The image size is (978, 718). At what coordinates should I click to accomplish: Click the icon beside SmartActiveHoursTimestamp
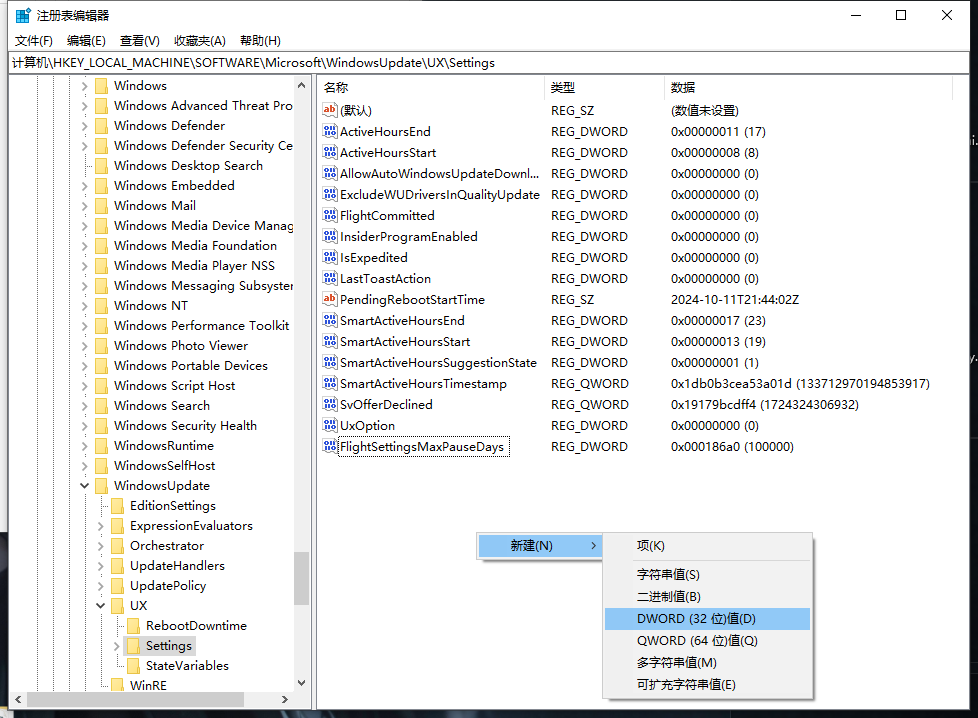(x=329, y=383)
